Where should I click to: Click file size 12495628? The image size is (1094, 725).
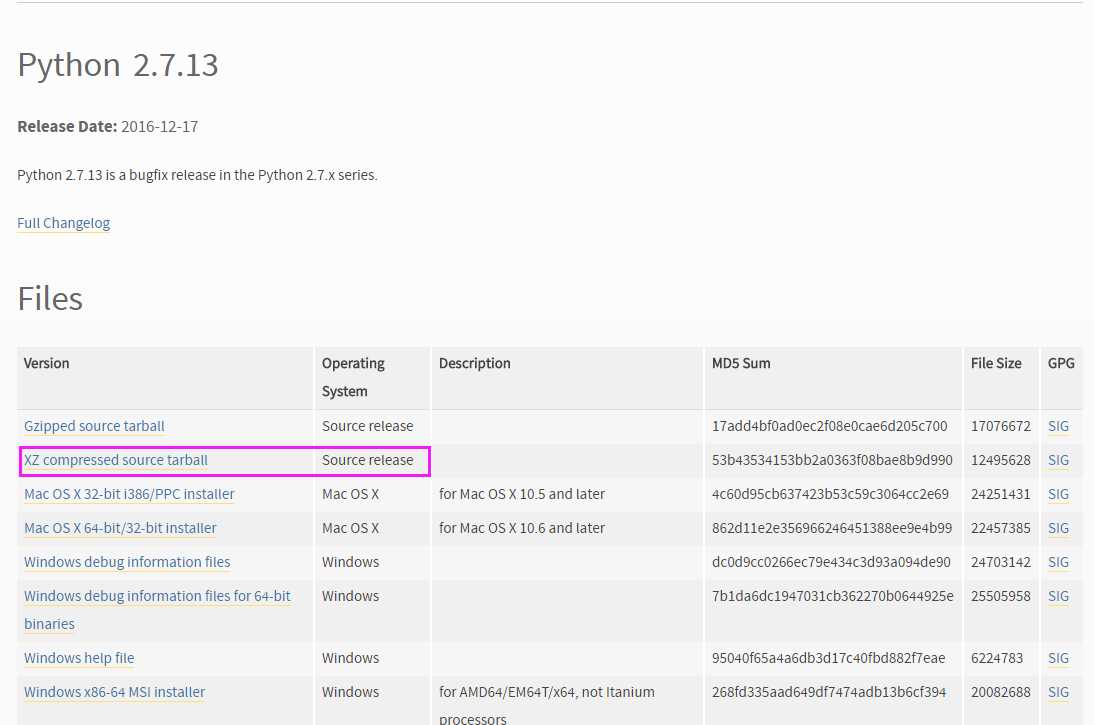click(x=1001, y=461)
